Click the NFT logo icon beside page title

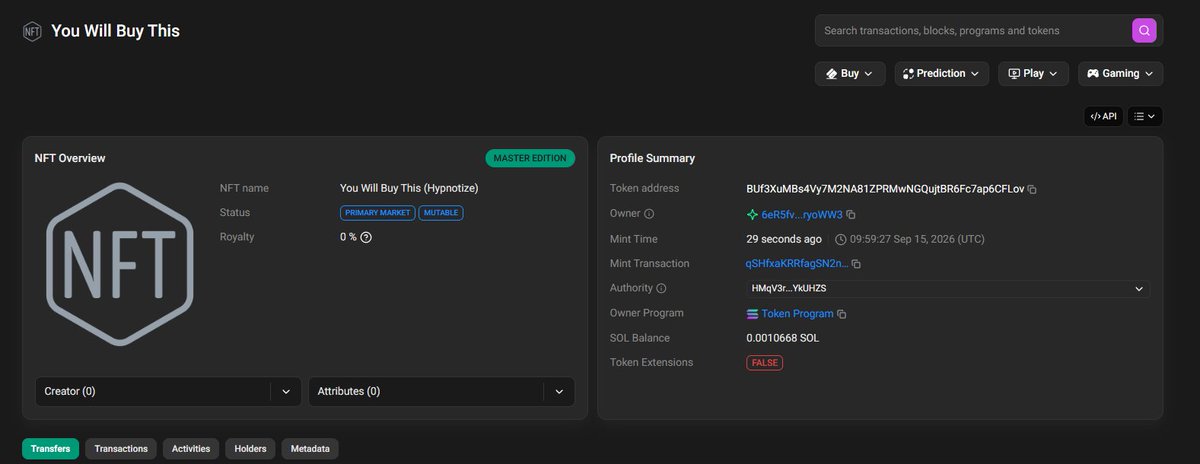tap(32, 31)
